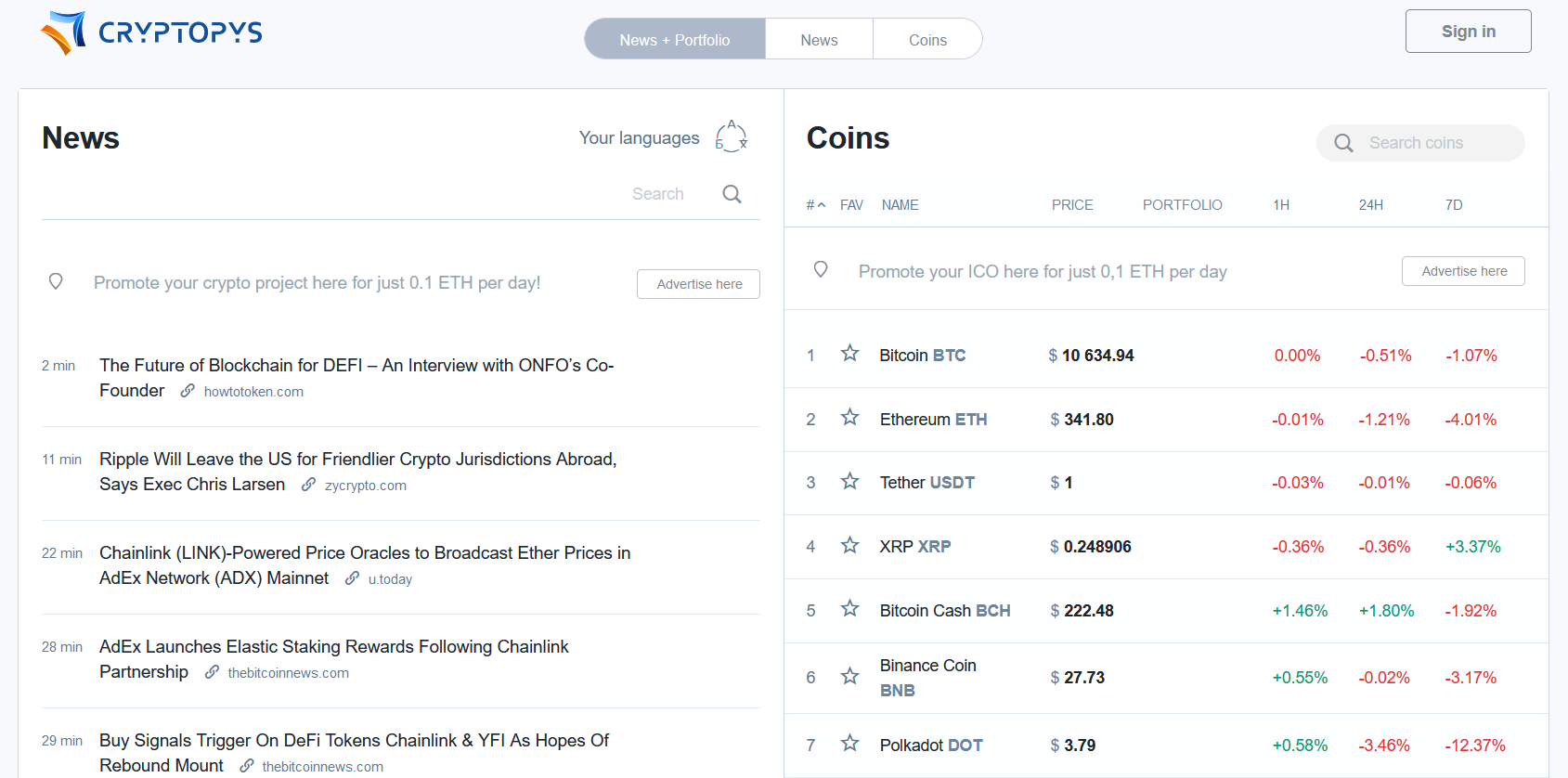Click in the news Search field
This screenshot has height=778, width=1568.
(657, 194)
